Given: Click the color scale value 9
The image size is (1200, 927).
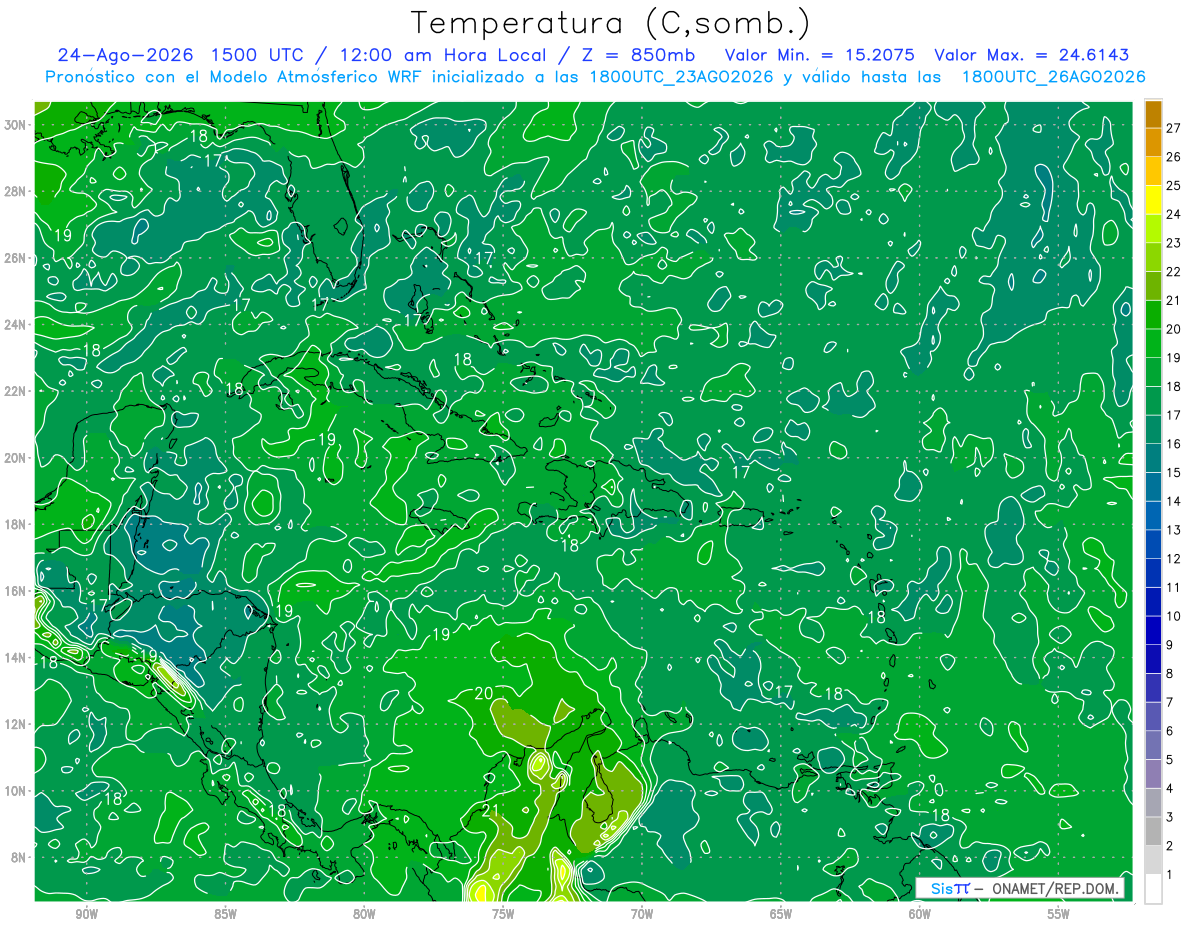Looking at the screenshot, I should (1171, 645).
